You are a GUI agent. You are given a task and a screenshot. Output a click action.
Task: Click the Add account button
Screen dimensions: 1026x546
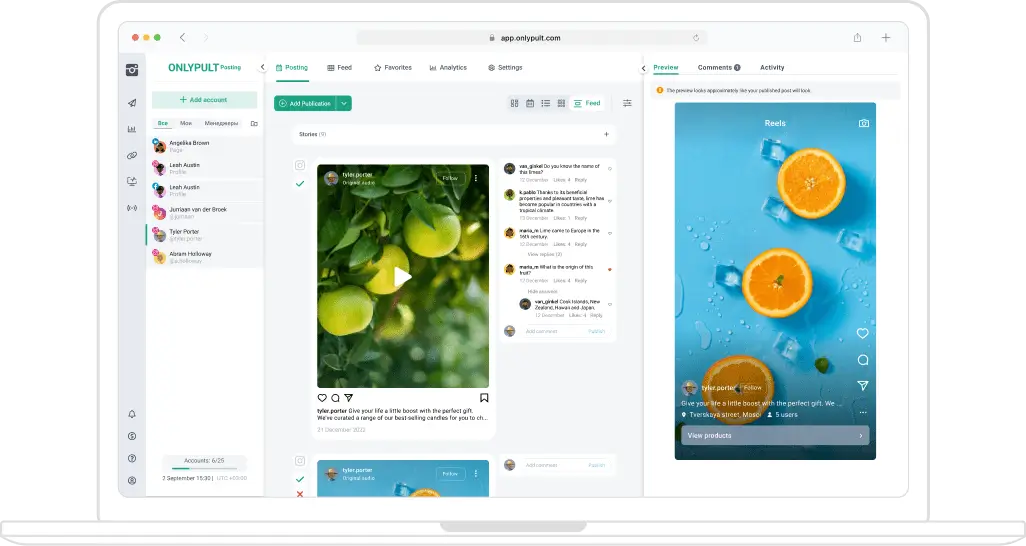[204, 100]
